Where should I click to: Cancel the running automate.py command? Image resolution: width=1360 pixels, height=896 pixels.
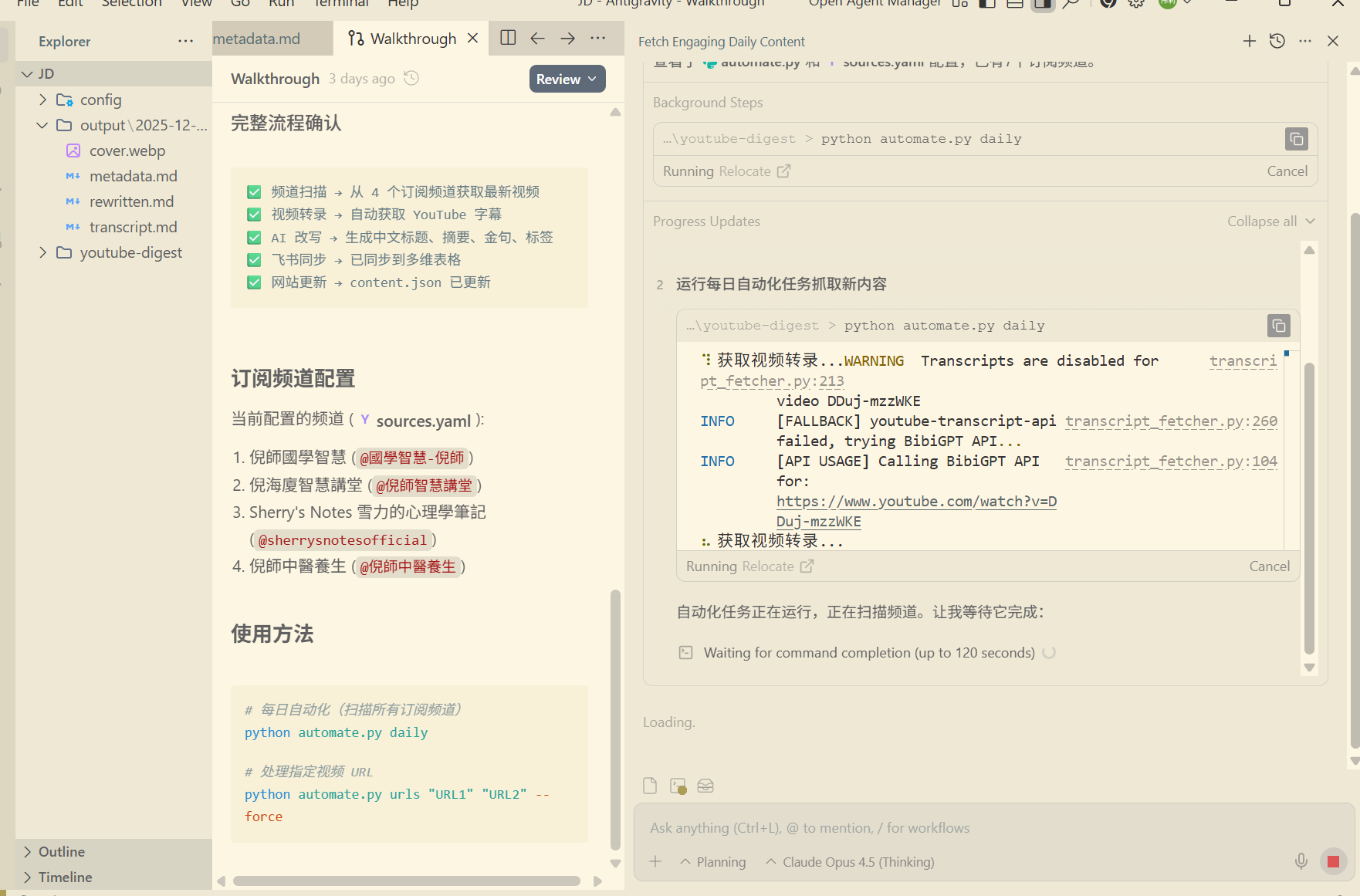[1269, 566]
